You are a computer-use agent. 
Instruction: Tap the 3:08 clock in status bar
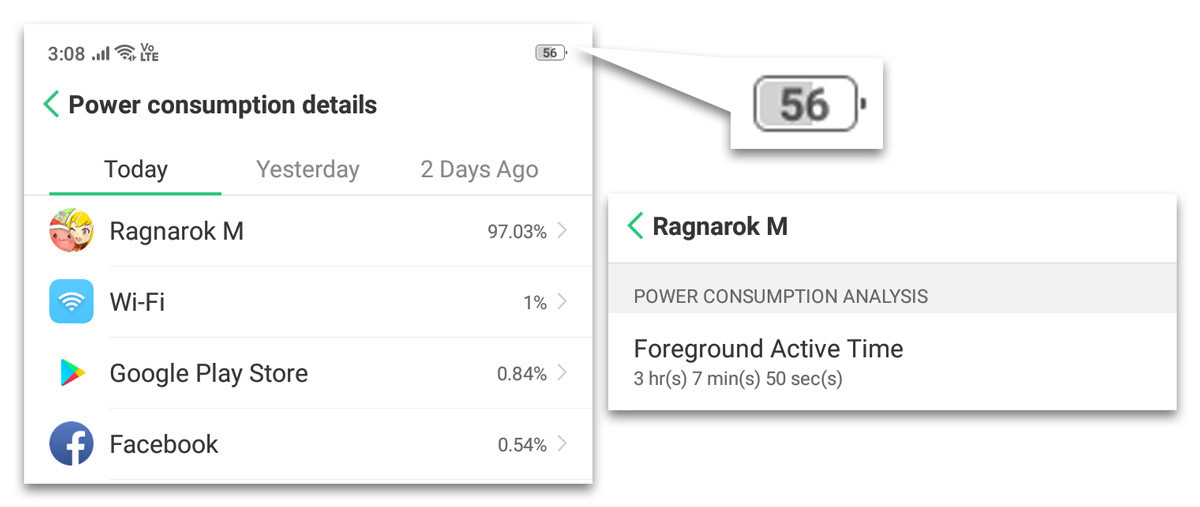tap(66, 54)
